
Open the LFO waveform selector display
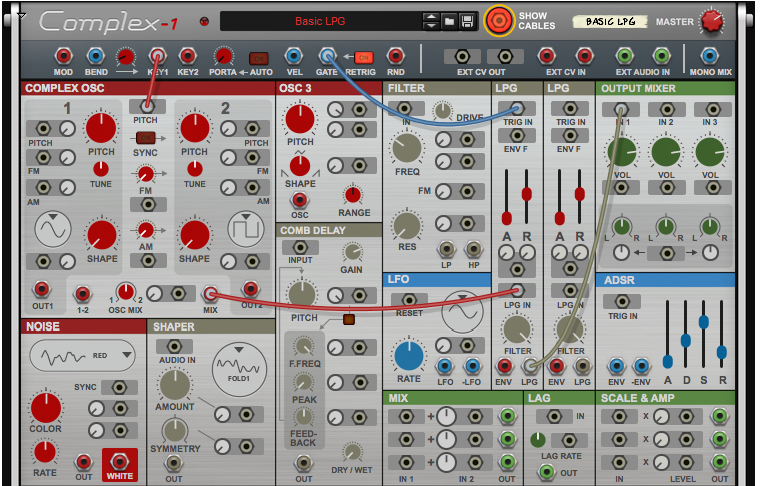(x=462, y=312)
